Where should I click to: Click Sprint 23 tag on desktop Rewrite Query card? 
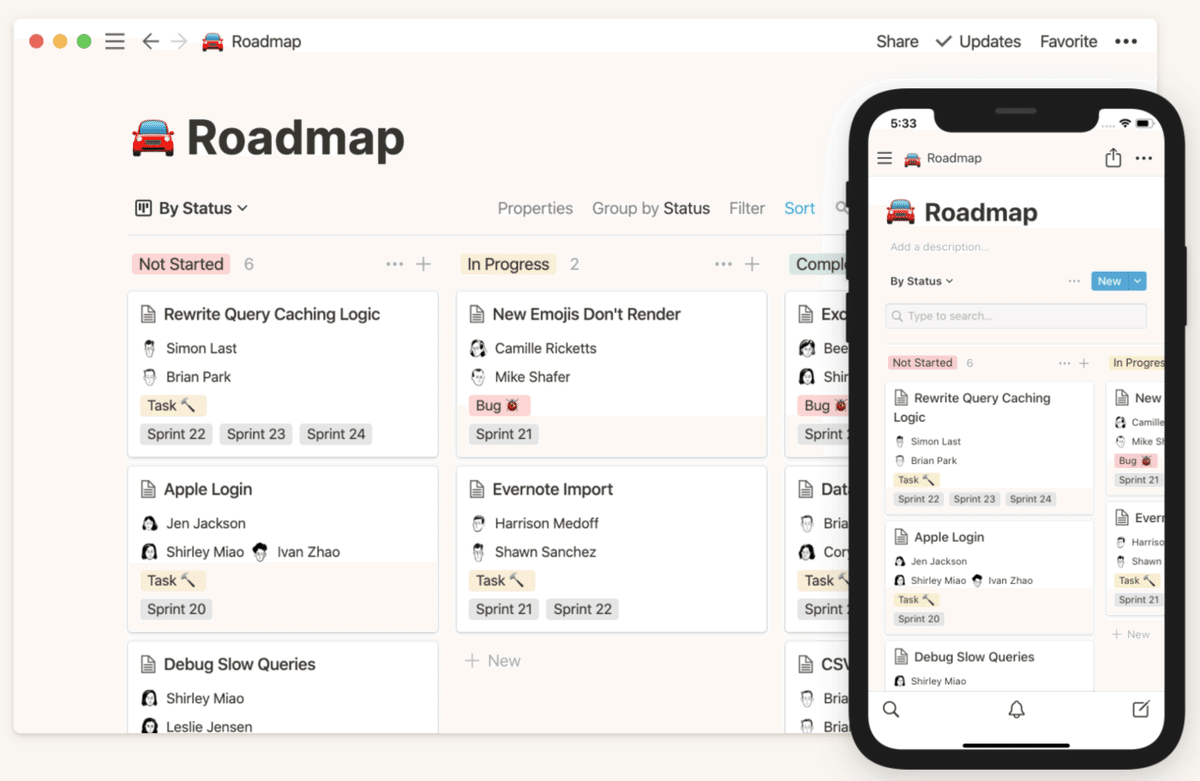[x=256, y=434]
